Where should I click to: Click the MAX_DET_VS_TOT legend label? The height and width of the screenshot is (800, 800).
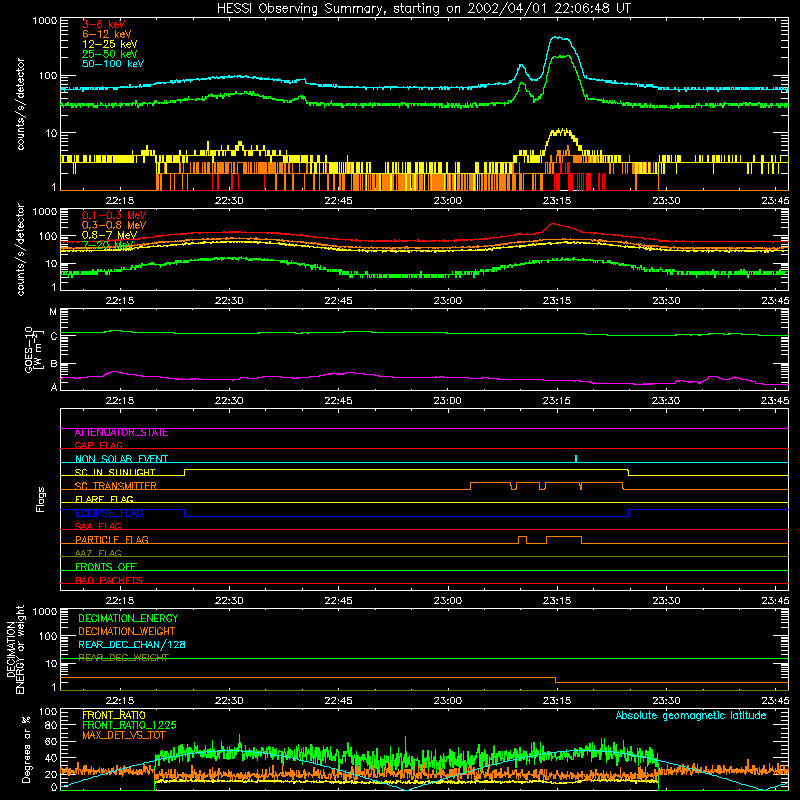(123, 735)
